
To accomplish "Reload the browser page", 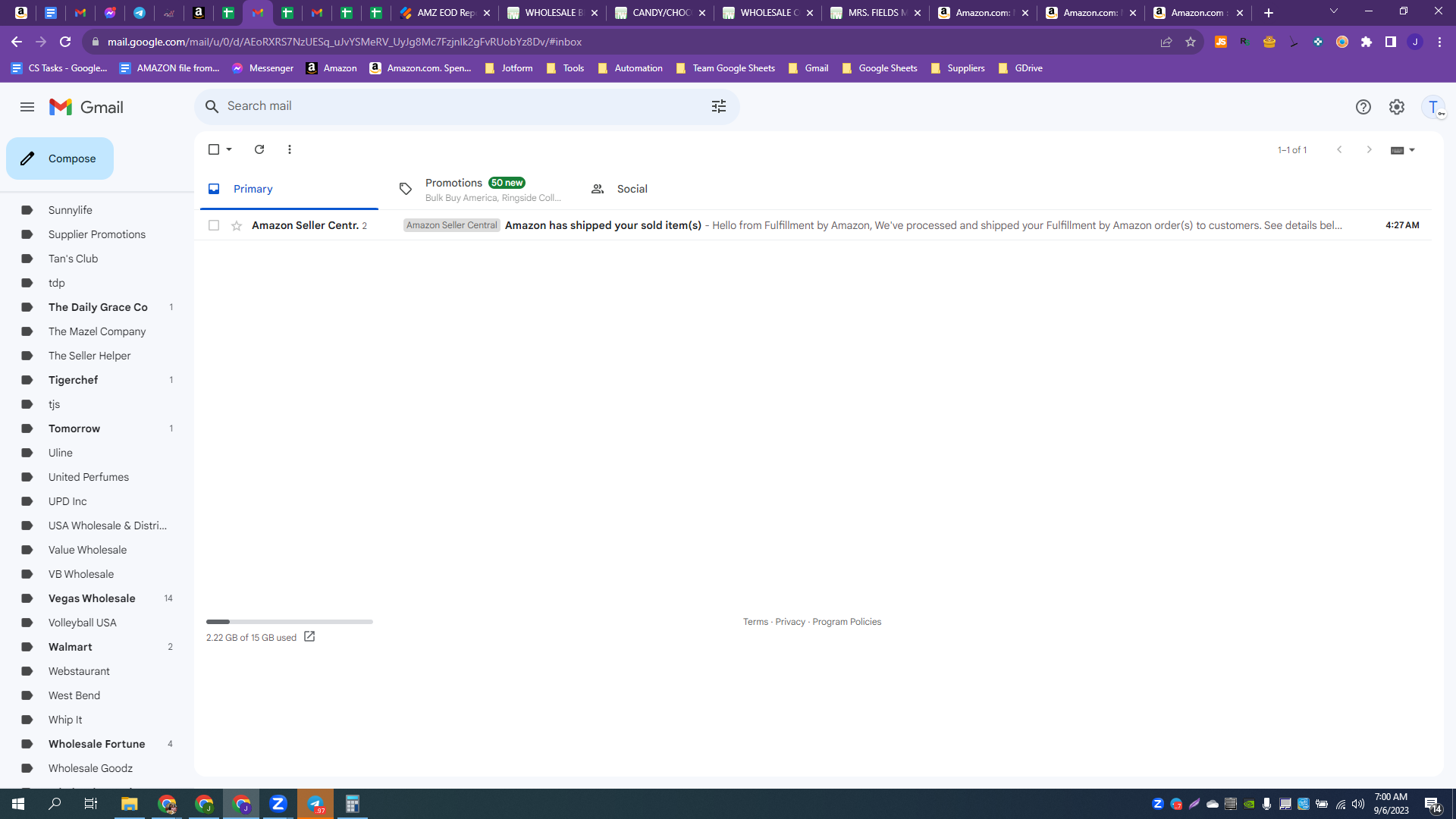I will (x=65, y=42).
